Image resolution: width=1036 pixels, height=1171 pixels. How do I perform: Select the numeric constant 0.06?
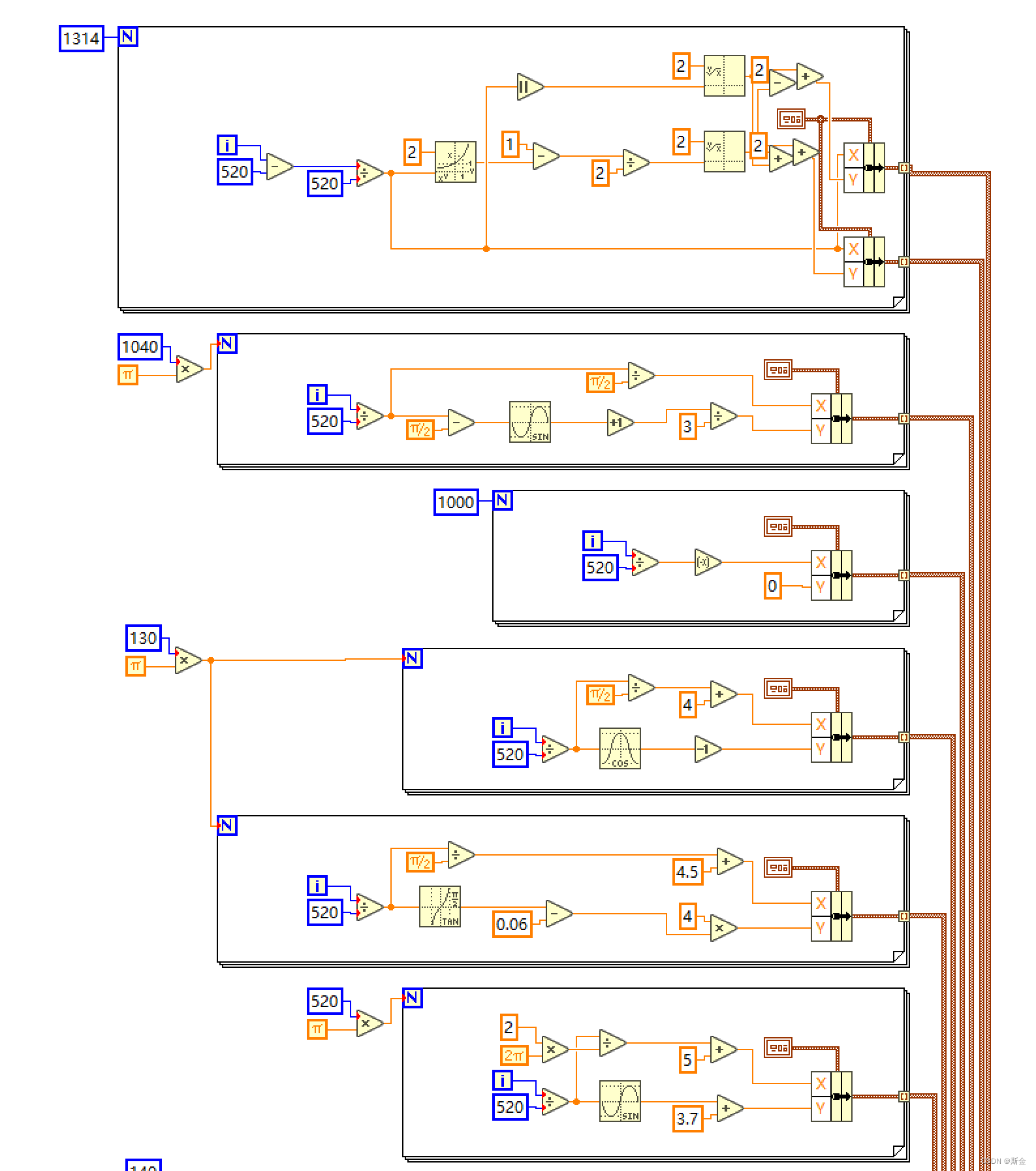[x=512, y=924]
